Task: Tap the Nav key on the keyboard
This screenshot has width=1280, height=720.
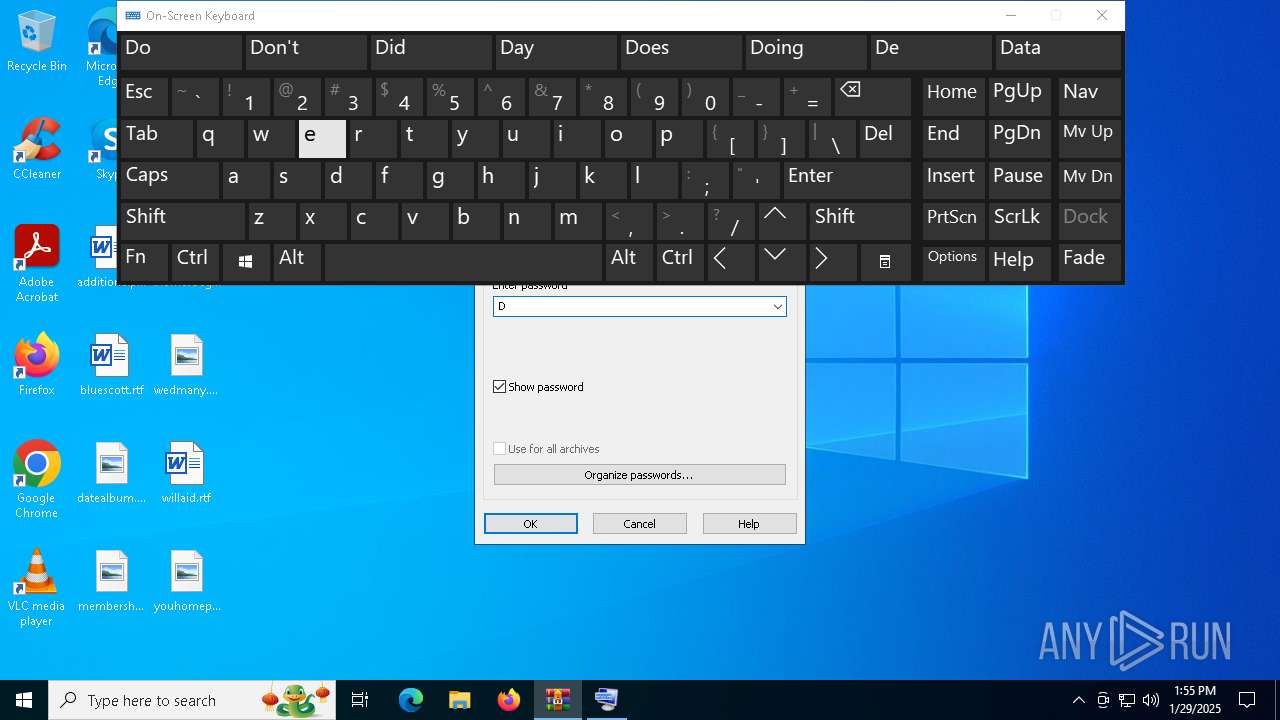Action: tap(1089, 97)
